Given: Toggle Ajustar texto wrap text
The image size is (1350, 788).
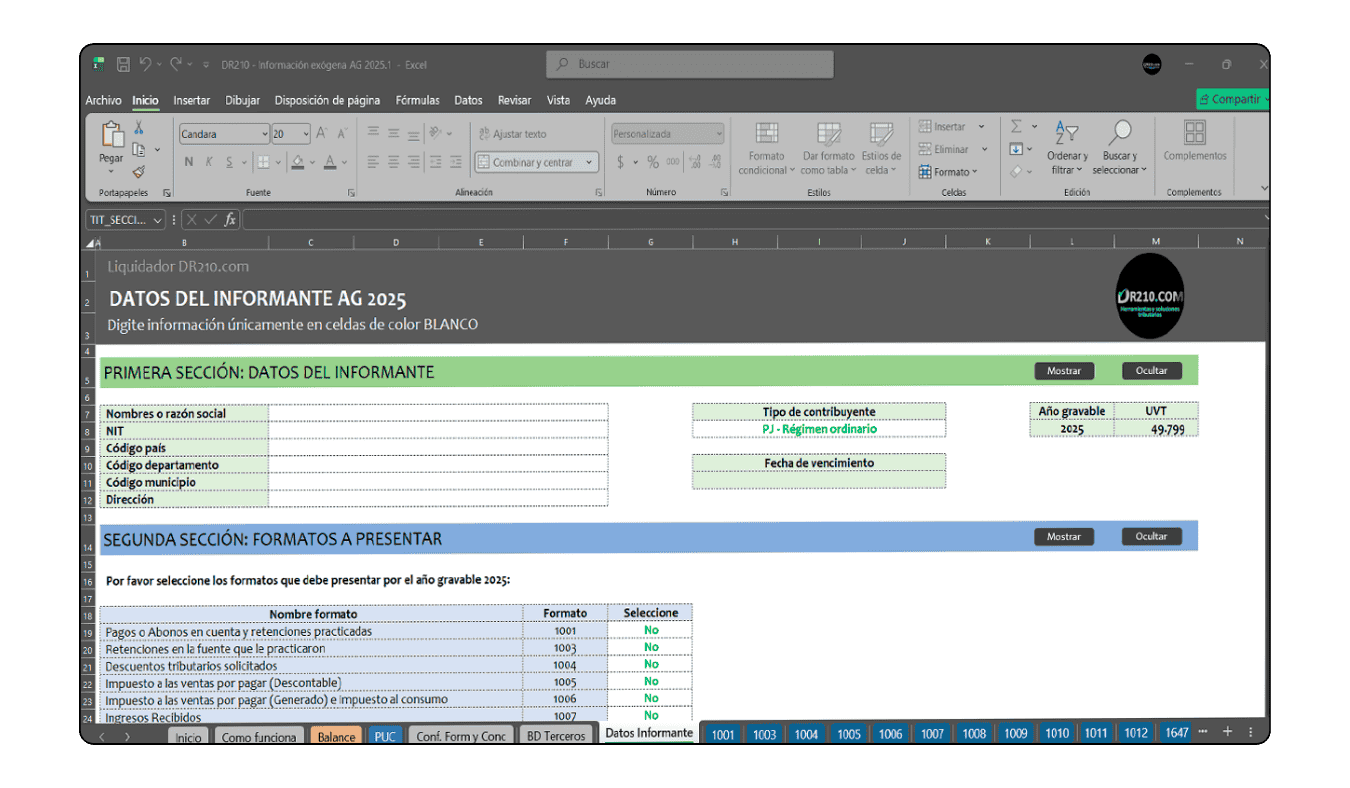Looking at the screenshot, I should (512, 134).
